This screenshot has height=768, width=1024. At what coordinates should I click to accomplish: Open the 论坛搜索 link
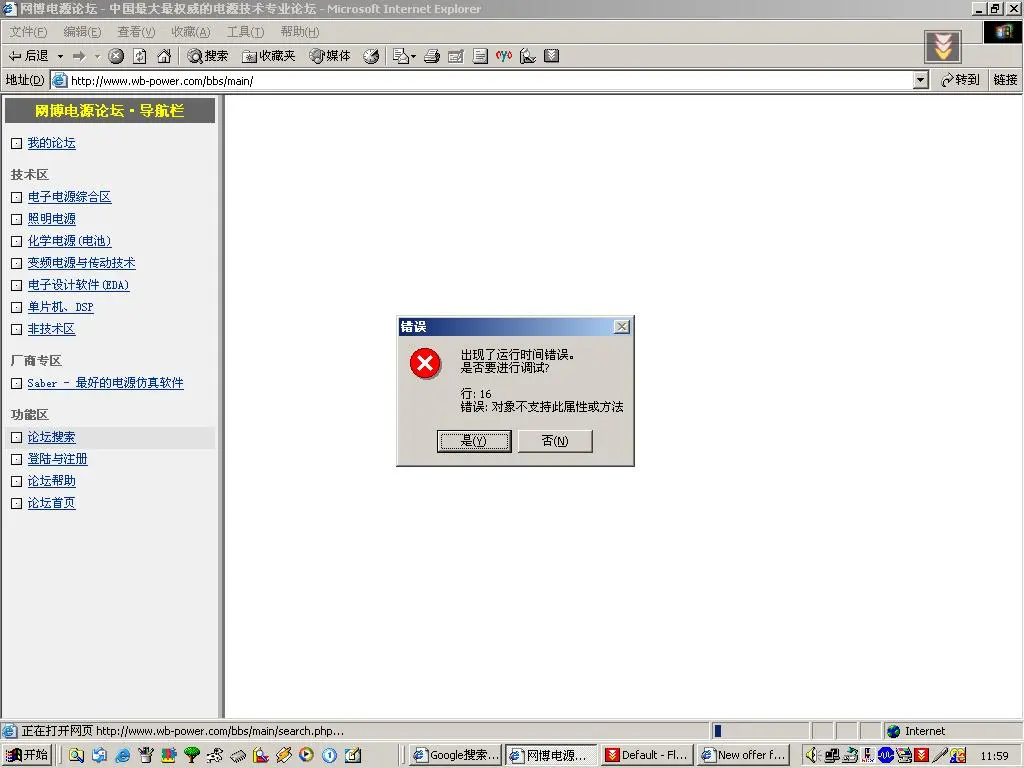click(52, 437)
